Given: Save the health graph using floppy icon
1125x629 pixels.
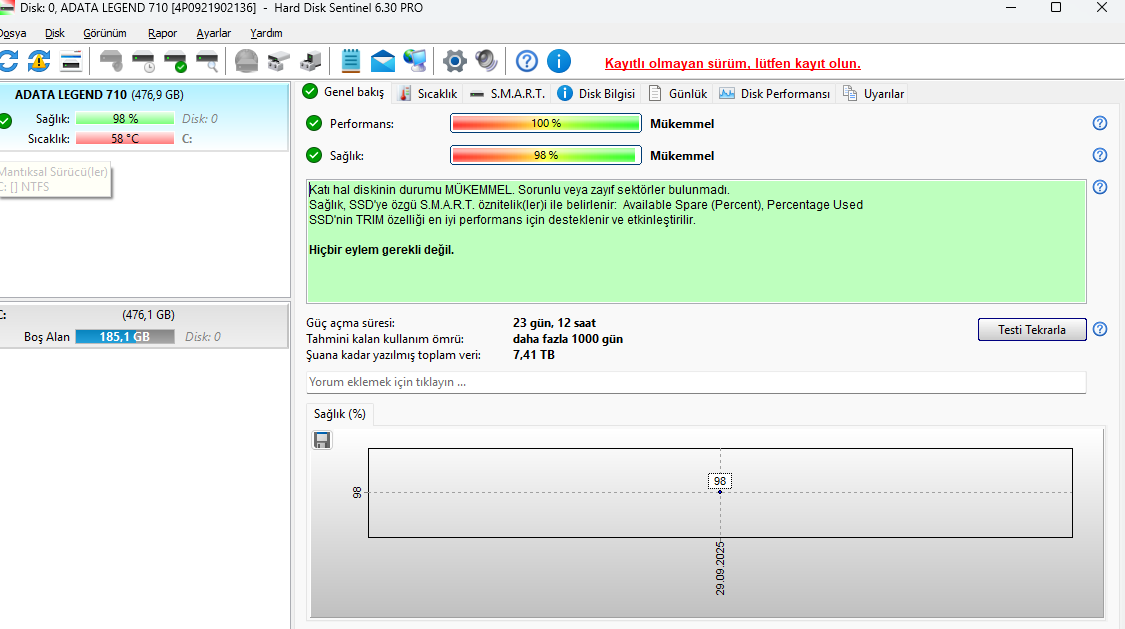Looking at the screenshot, I should click(x=322, y=440).
